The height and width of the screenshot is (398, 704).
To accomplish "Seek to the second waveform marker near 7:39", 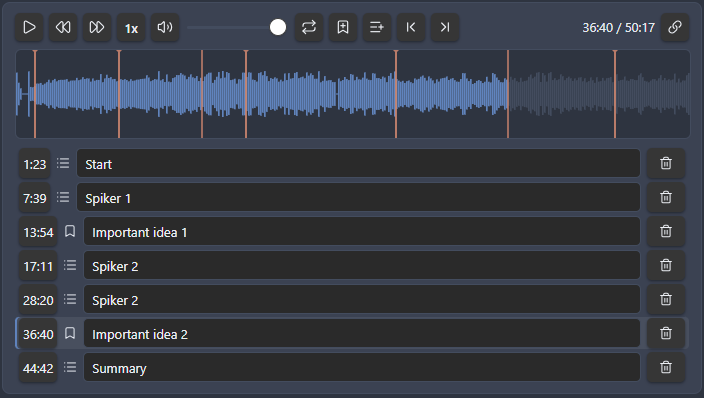I will click(x=119, y=94).
